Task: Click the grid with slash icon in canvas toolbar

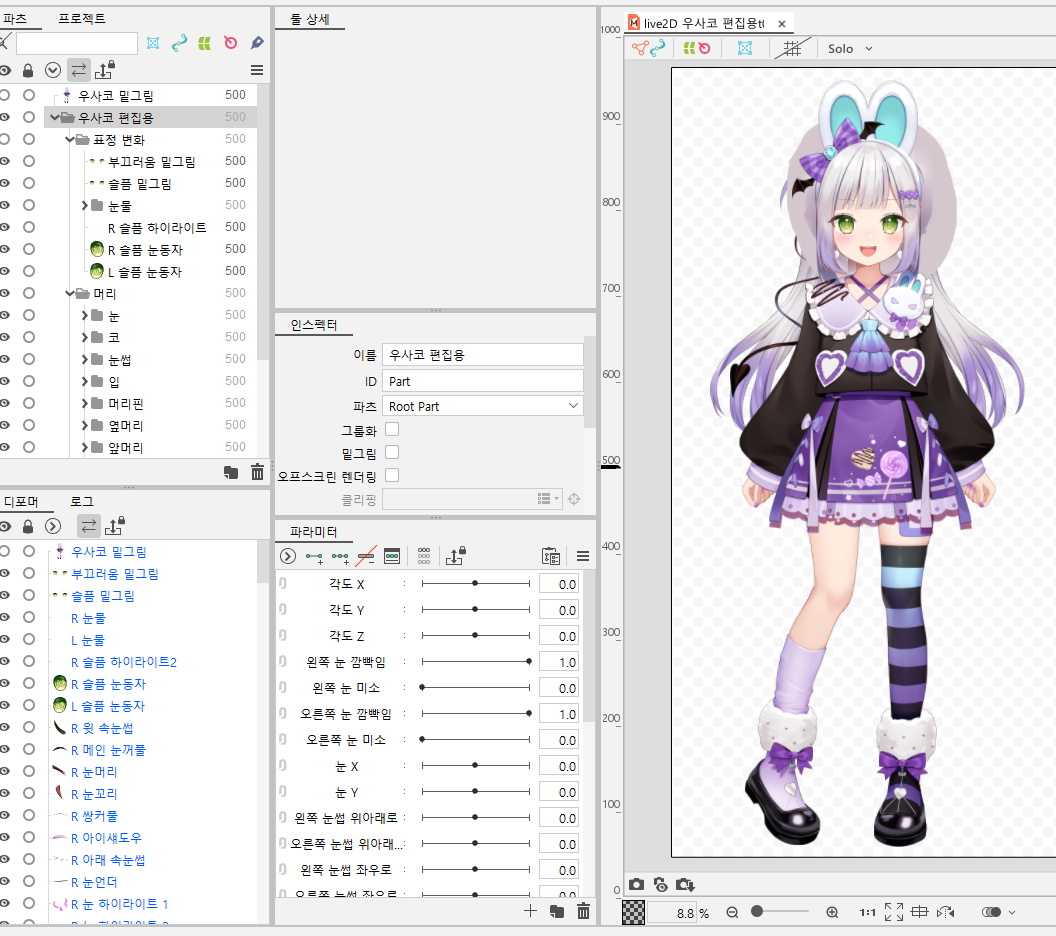Action: tap(793, 48)
